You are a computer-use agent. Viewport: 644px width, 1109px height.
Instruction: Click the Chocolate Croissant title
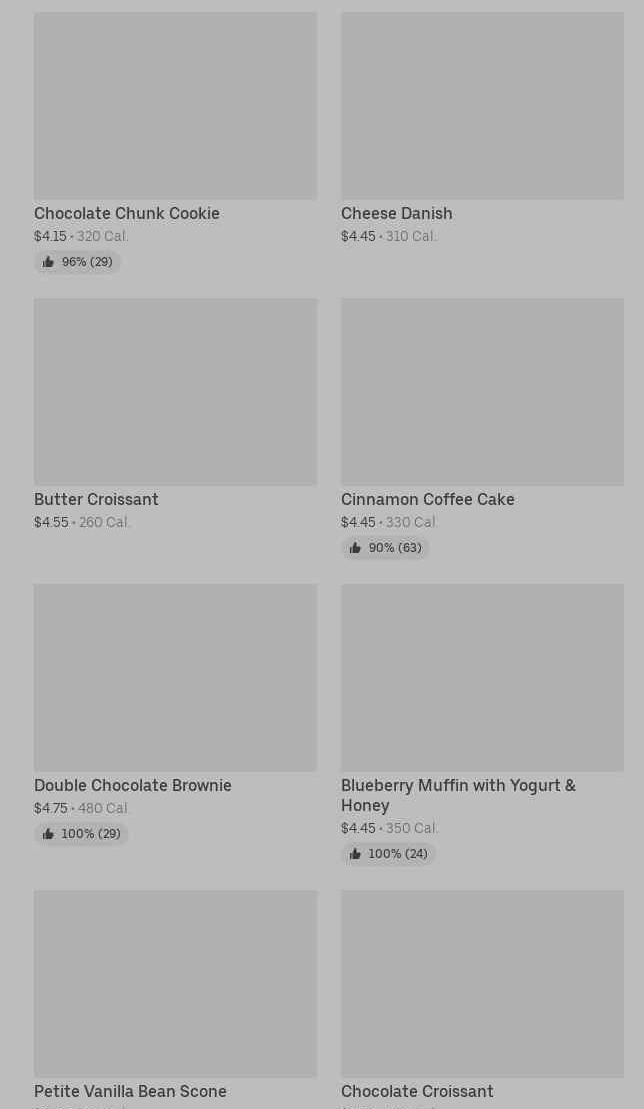coord(417,1091)
